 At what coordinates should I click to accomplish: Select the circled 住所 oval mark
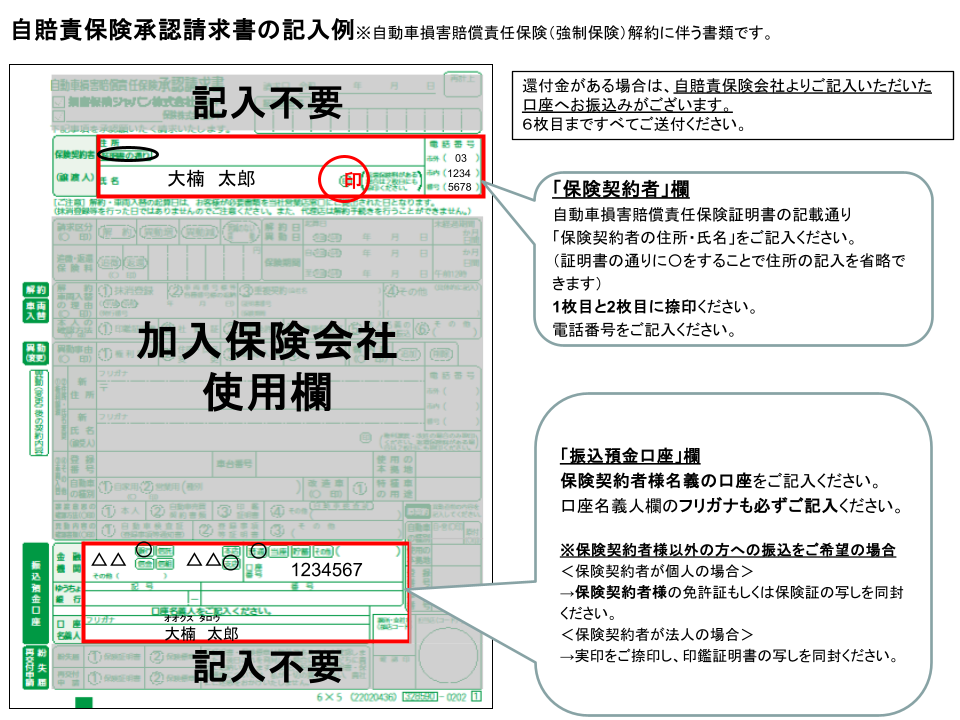tap(120, 154)
